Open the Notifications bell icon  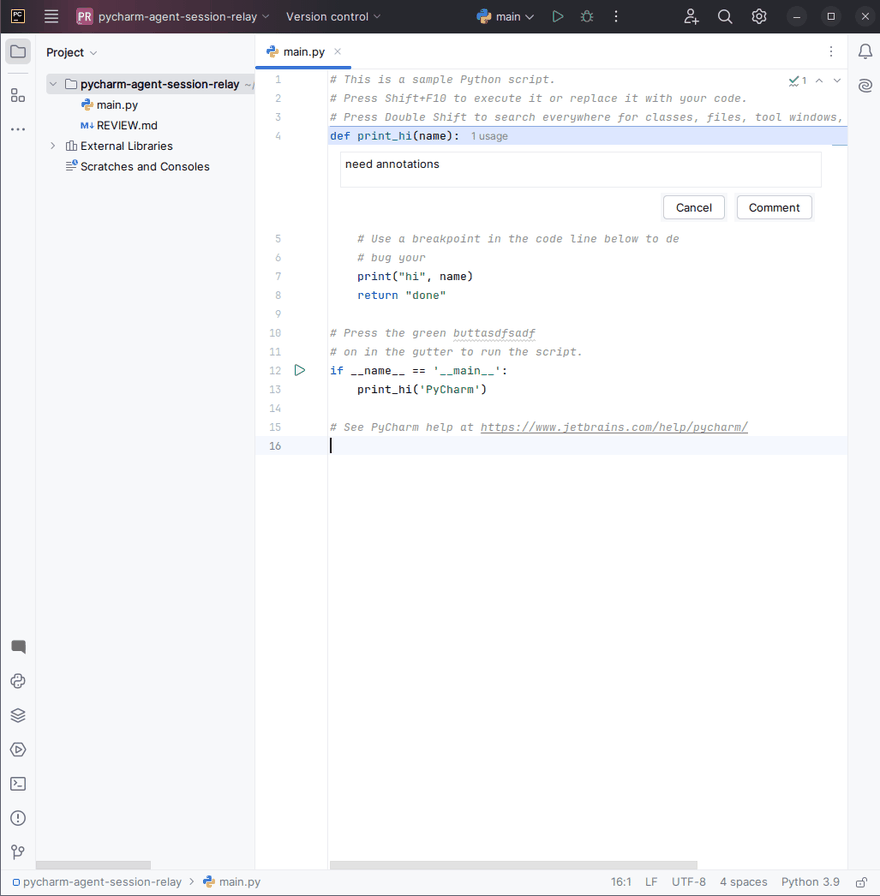pos(865,52)
